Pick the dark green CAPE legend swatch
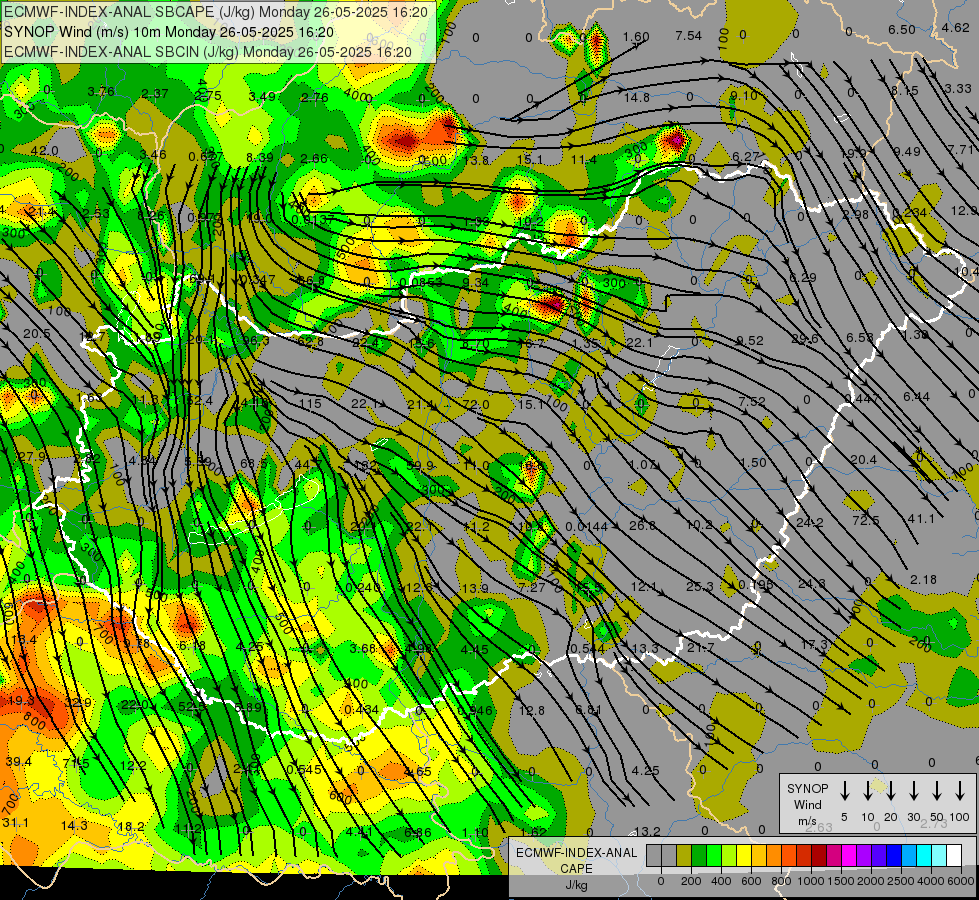 pyautogui.click(x=699, y=855)
